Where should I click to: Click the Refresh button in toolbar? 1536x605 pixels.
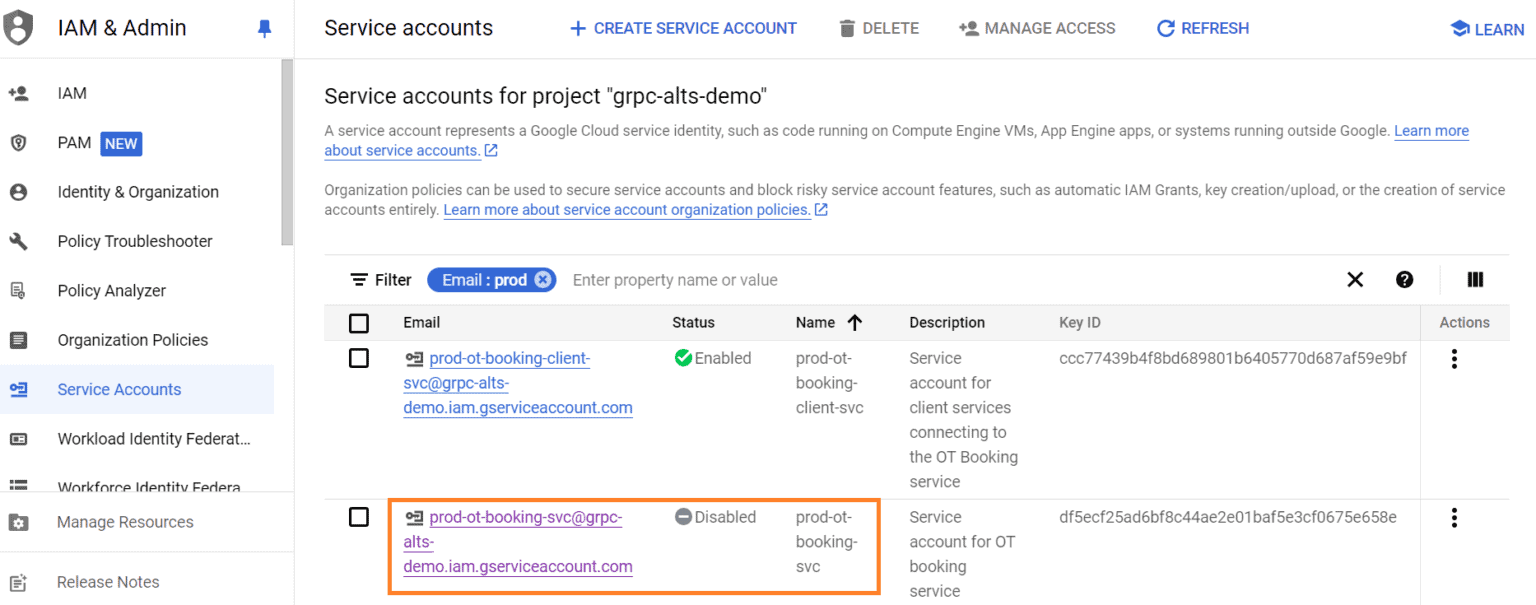pos(1202,28)
